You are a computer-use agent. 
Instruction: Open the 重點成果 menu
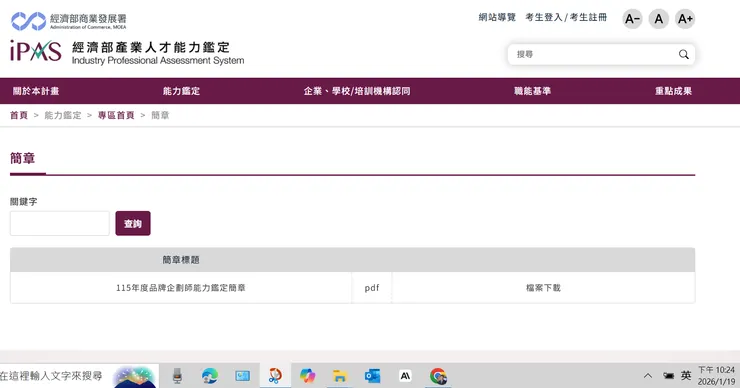click(x=673, y=91)
